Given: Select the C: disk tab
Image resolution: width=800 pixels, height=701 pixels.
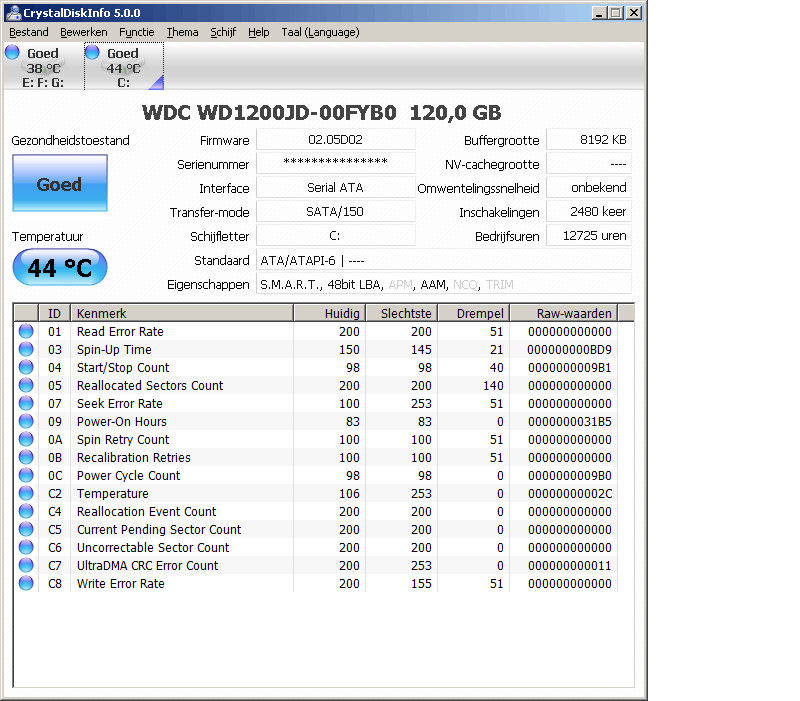Looking at the screenshot, I should (x=124, y=67).
